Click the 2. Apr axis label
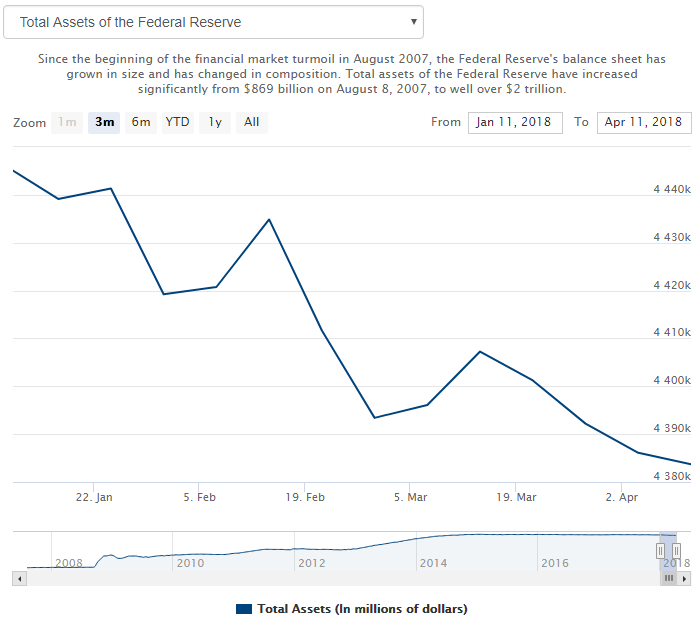The width and height of the screenshot is (700, 626). click(x=621, y=497)
